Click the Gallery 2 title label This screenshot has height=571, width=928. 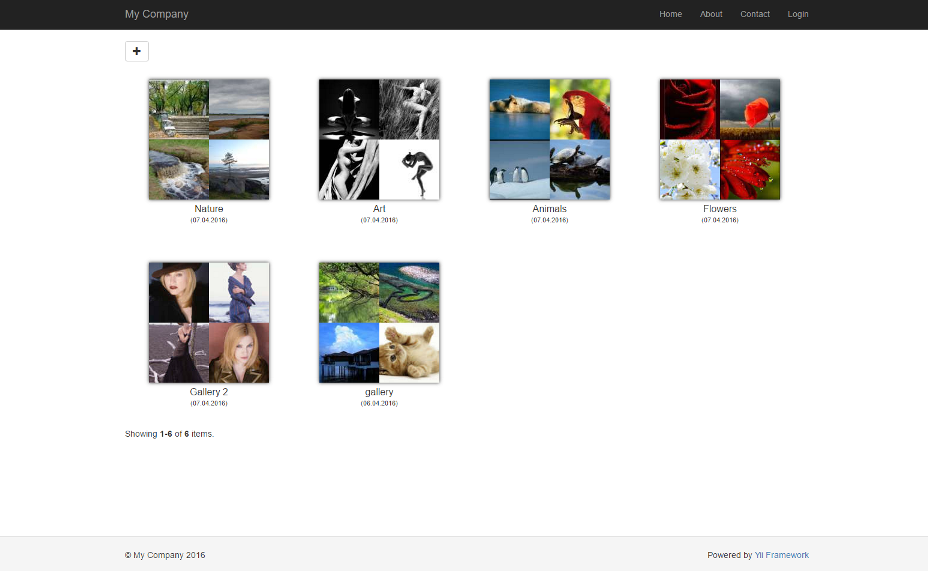pos(209,392)
